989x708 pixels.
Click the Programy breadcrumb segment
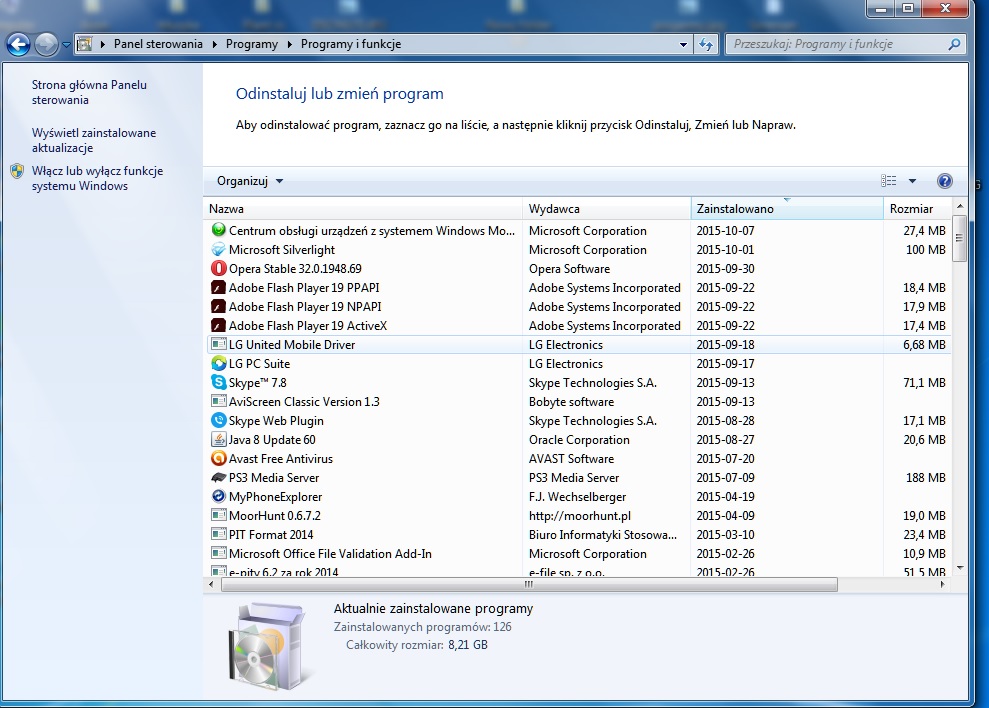point(252,44)
